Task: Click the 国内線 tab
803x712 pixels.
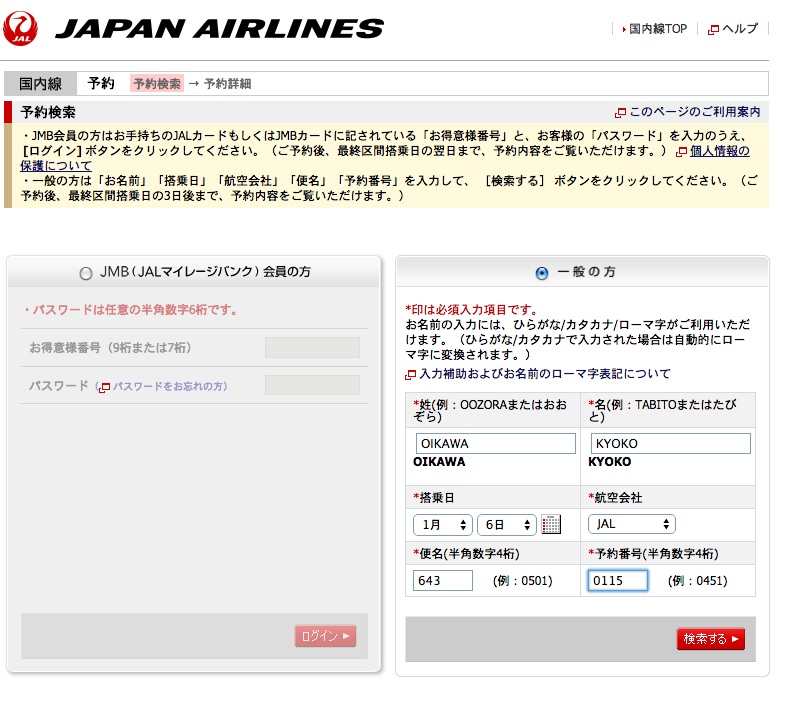Action: (x=40, y=83)
